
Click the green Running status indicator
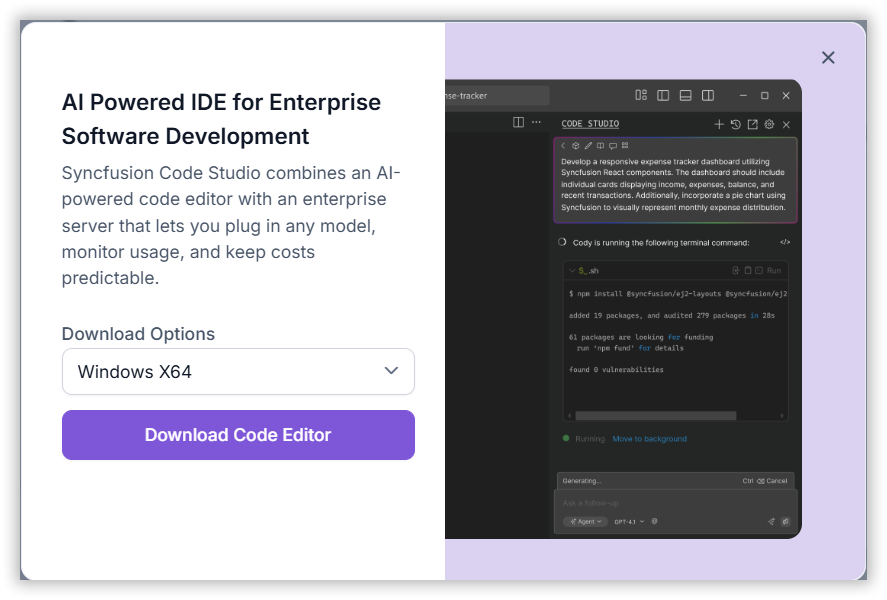click(x=565, y=438)
